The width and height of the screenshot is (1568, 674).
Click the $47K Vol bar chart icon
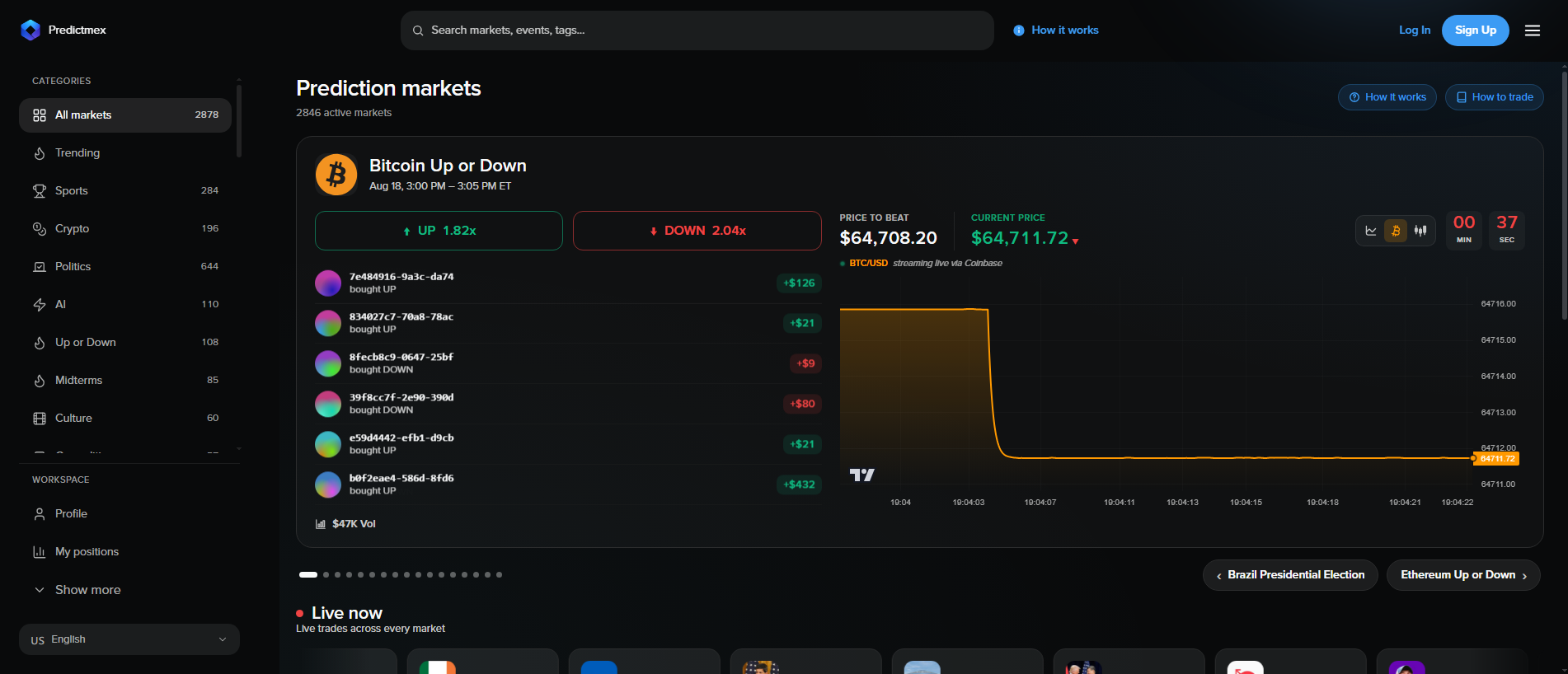pos(321,524)
